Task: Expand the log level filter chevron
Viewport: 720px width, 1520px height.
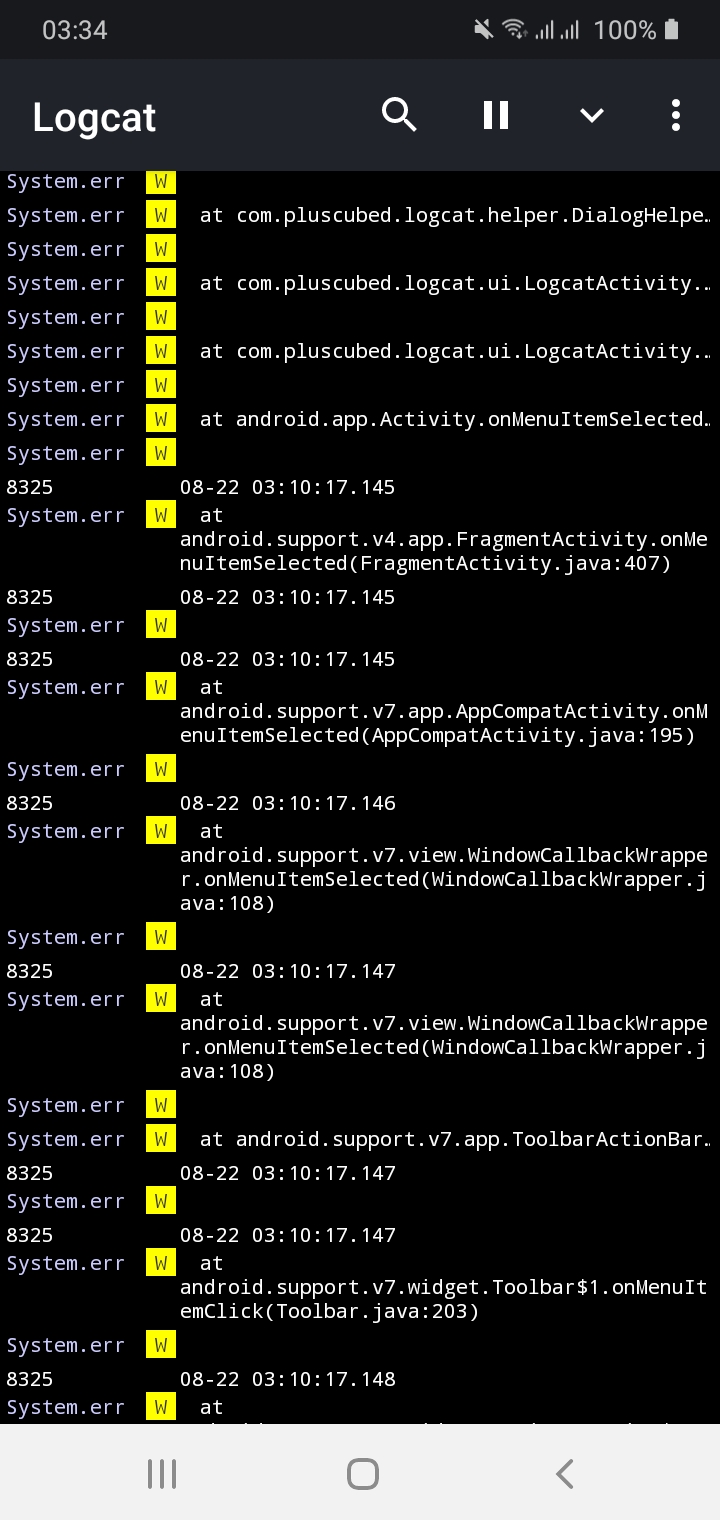Action: click(x=591, y=115)
